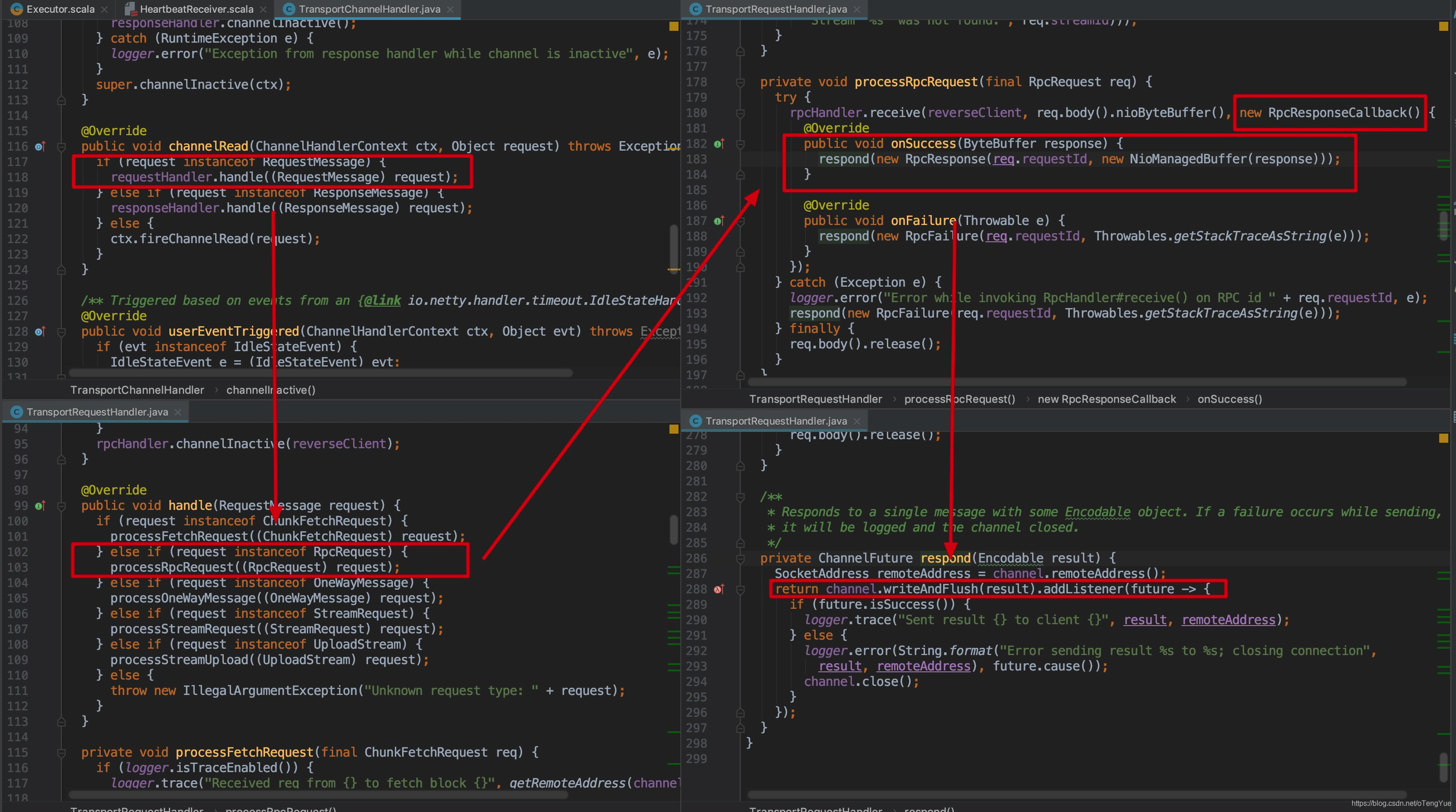This screenshot has width=1456, height=812.
Task: Click the @link tag in the line 126 Javadoc
Action: (x=382, y=301)
